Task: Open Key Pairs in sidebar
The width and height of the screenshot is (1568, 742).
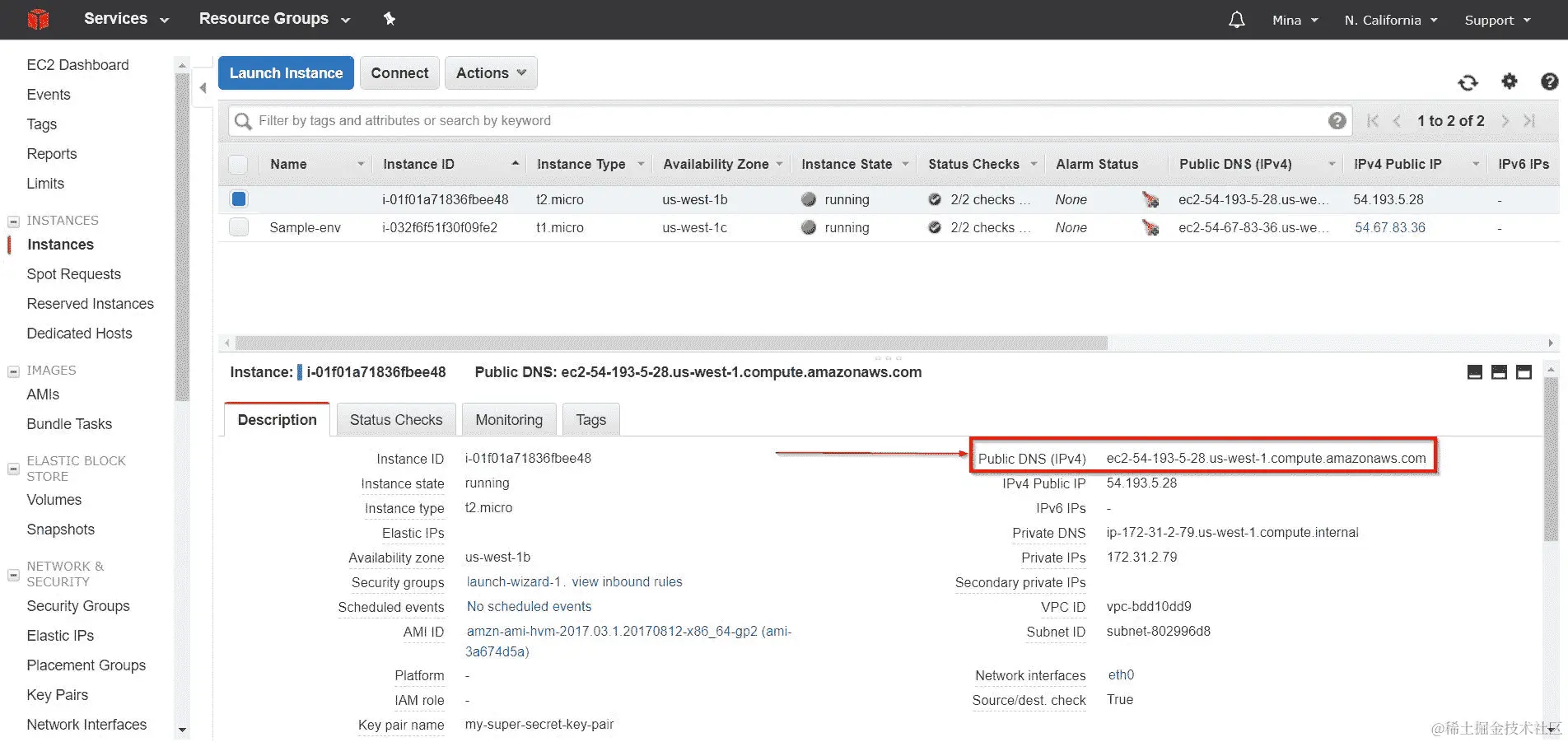Action: [x=57, y=695]
